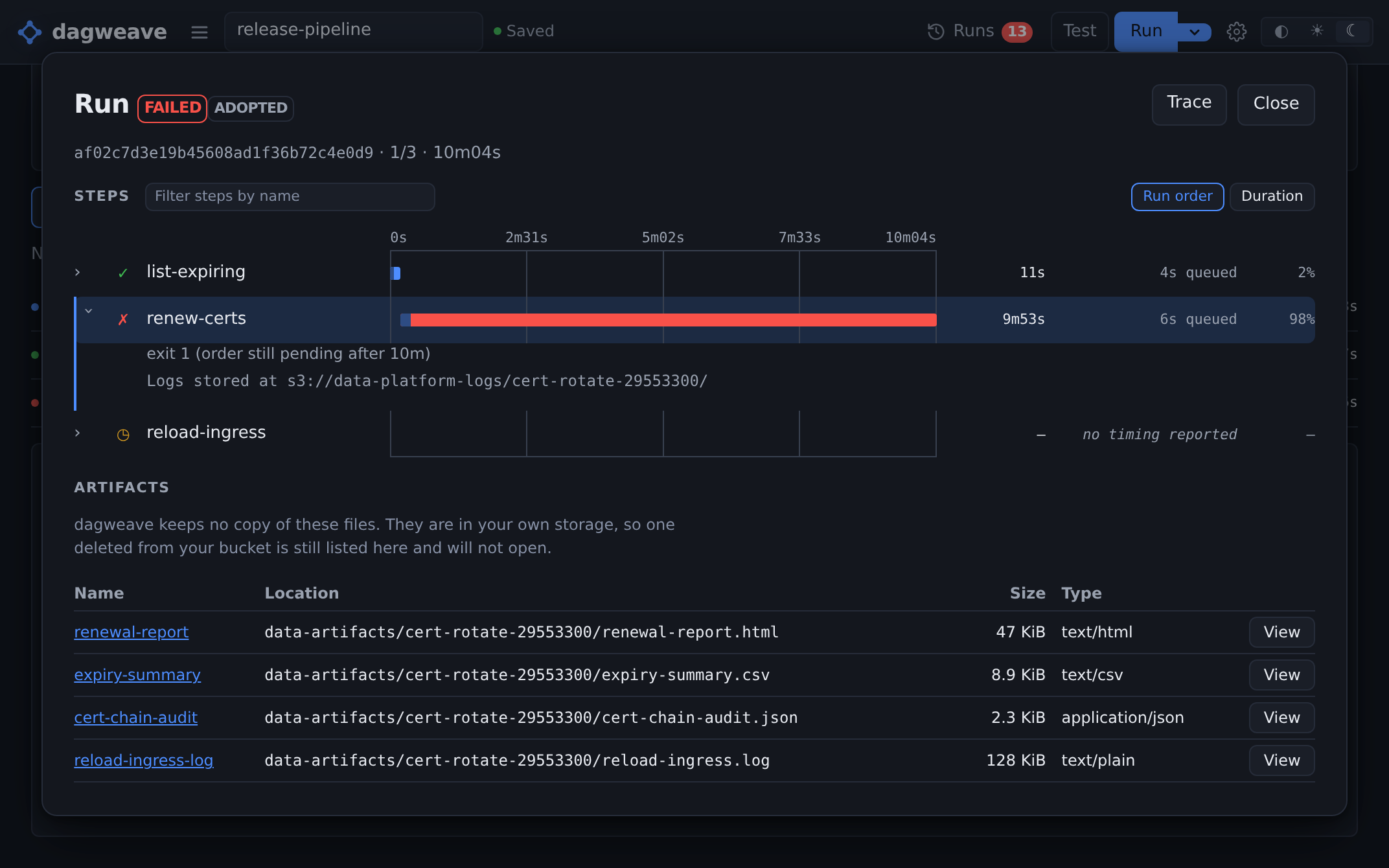Click the s3 logs location line
Screen dimensions: 1389x868
427,381
